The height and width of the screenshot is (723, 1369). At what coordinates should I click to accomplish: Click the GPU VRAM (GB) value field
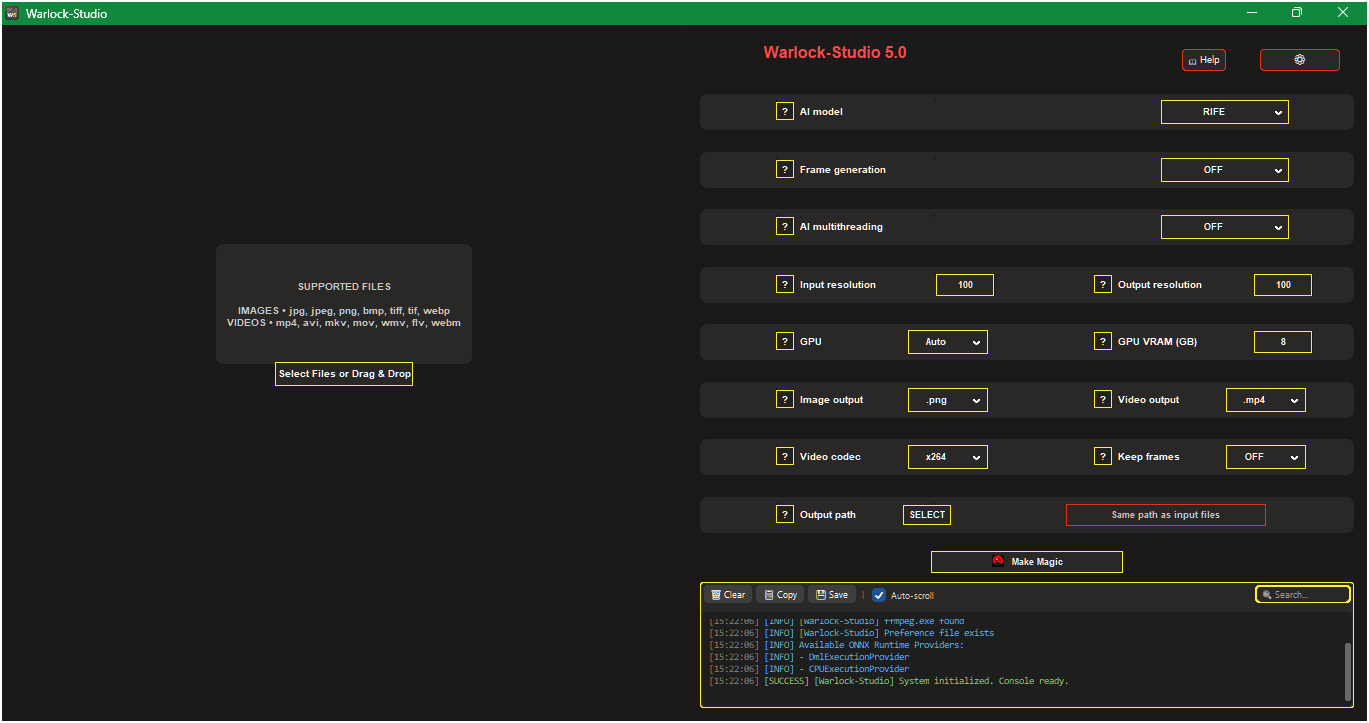pos(1283,342)
